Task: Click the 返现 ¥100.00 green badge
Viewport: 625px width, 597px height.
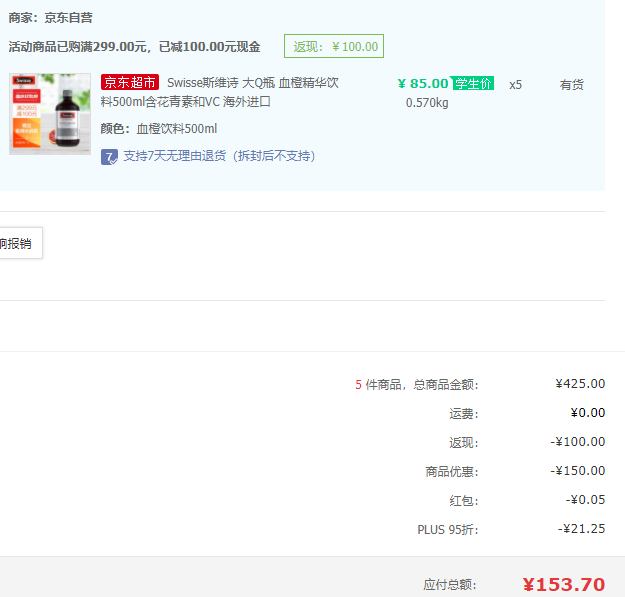Action: (x=334, y=46)
